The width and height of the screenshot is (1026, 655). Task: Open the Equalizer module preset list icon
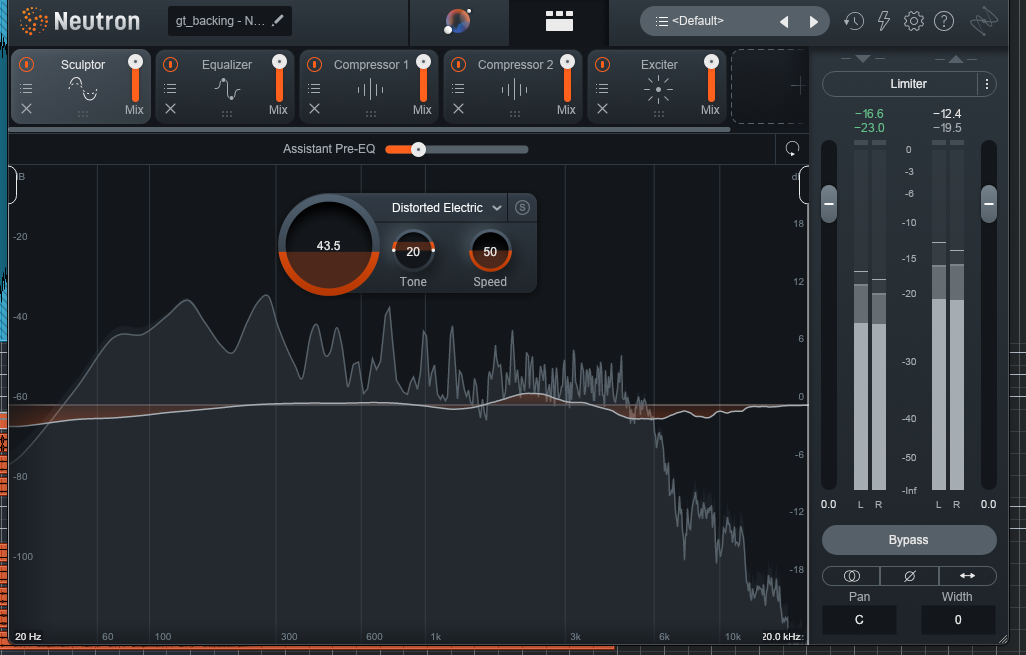pyautogui.click(x=170, y=88)
